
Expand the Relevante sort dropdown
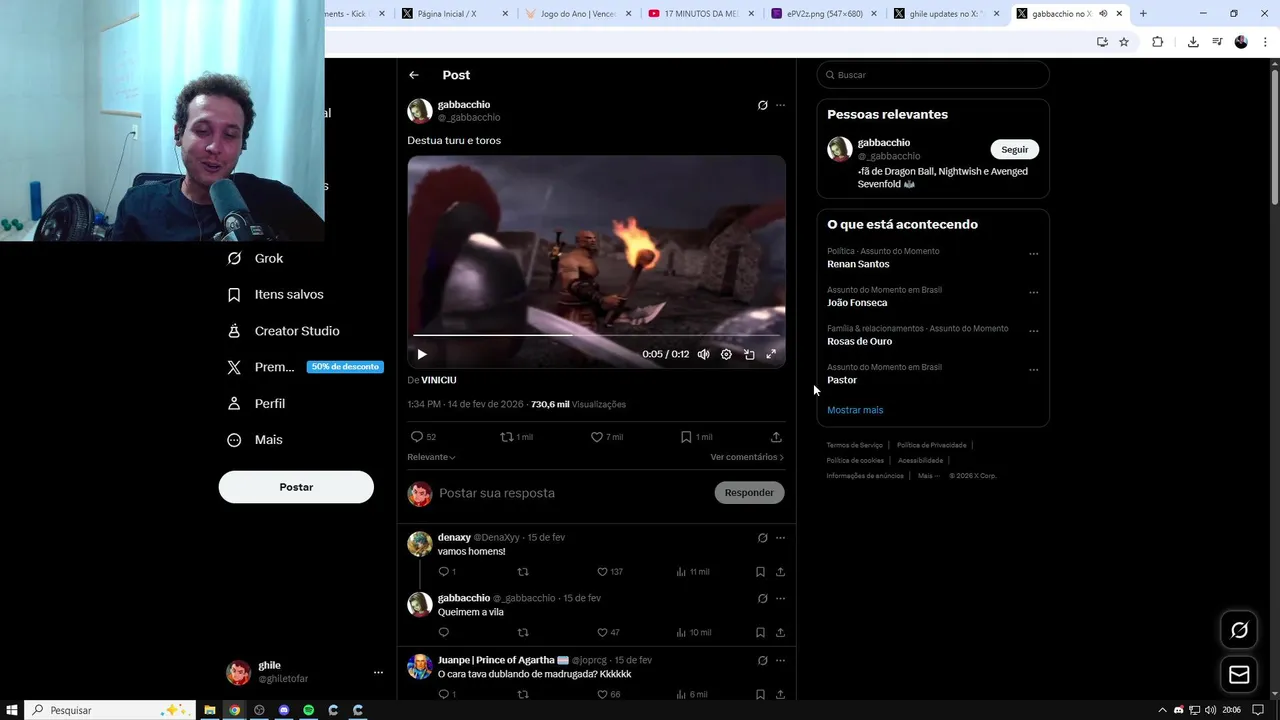pyautogui.click(x=431, y=457)
